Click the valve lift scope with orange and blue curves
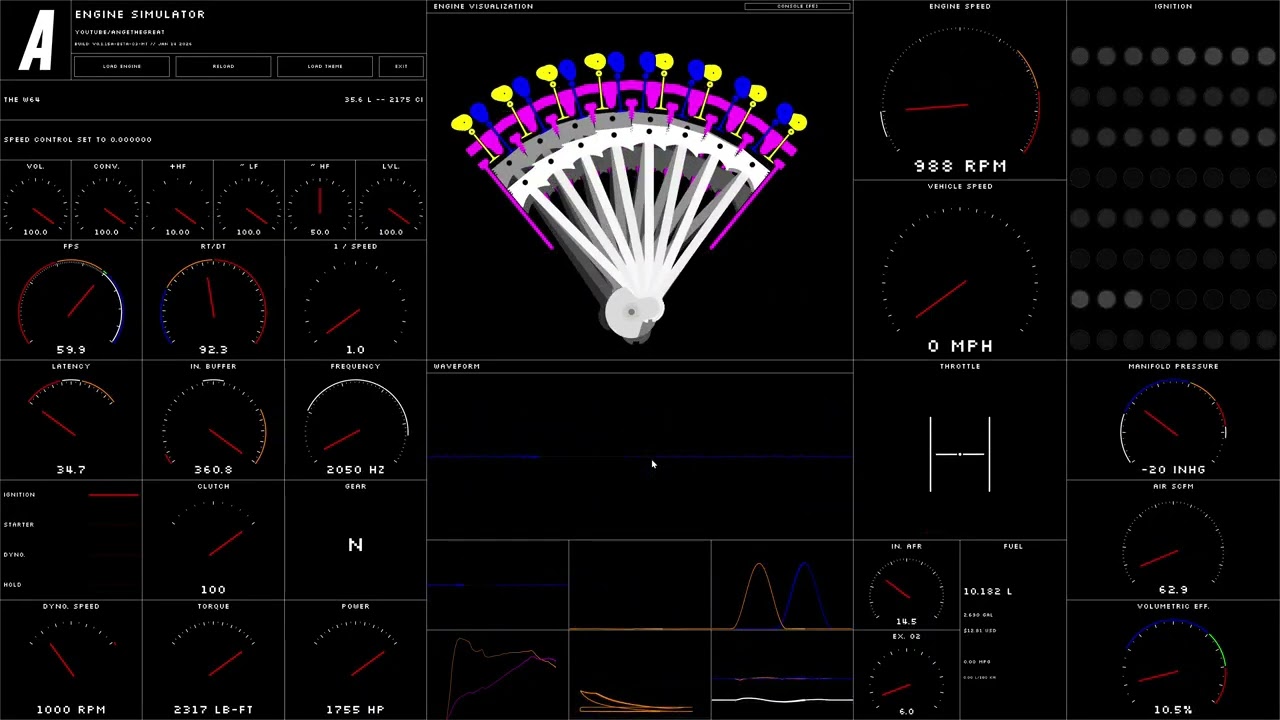The width and height of the screenshot is (1280, 720). tap(782, 585)
